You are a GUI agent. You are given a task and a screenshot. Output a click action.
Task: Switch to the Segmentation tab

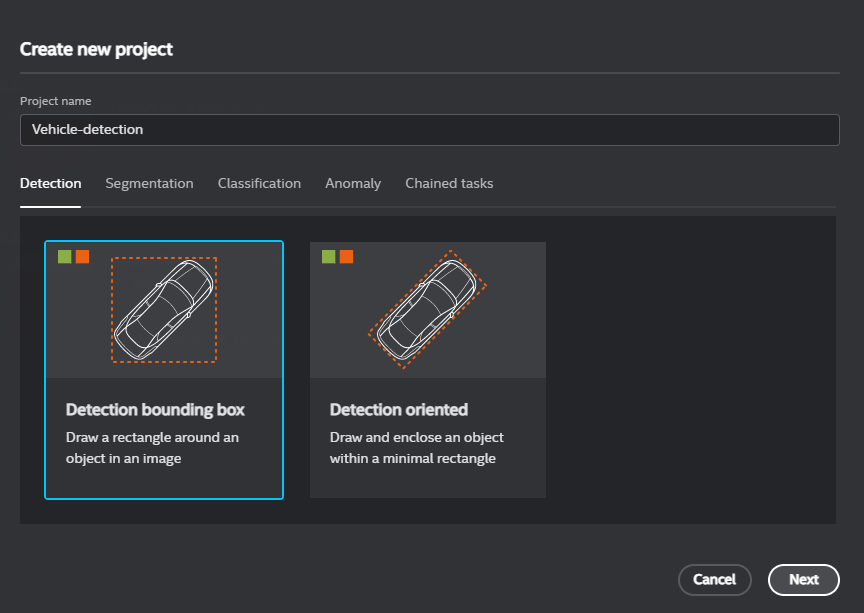tap(149, 183)
